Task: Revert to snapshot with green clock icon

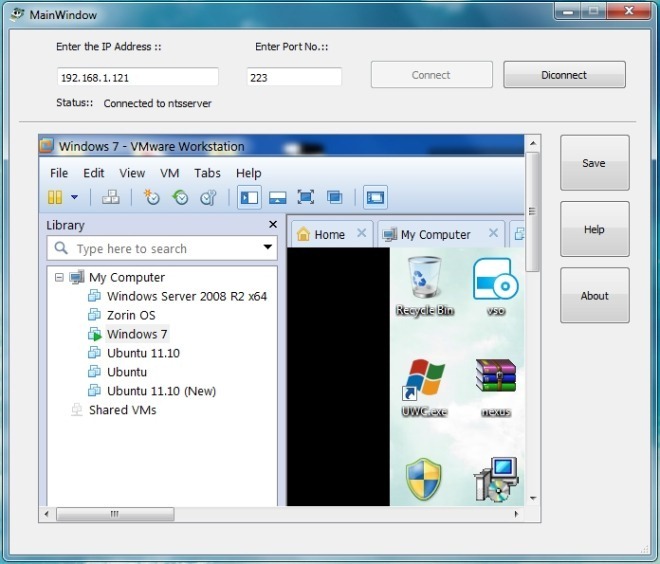Action: [181, 197]
